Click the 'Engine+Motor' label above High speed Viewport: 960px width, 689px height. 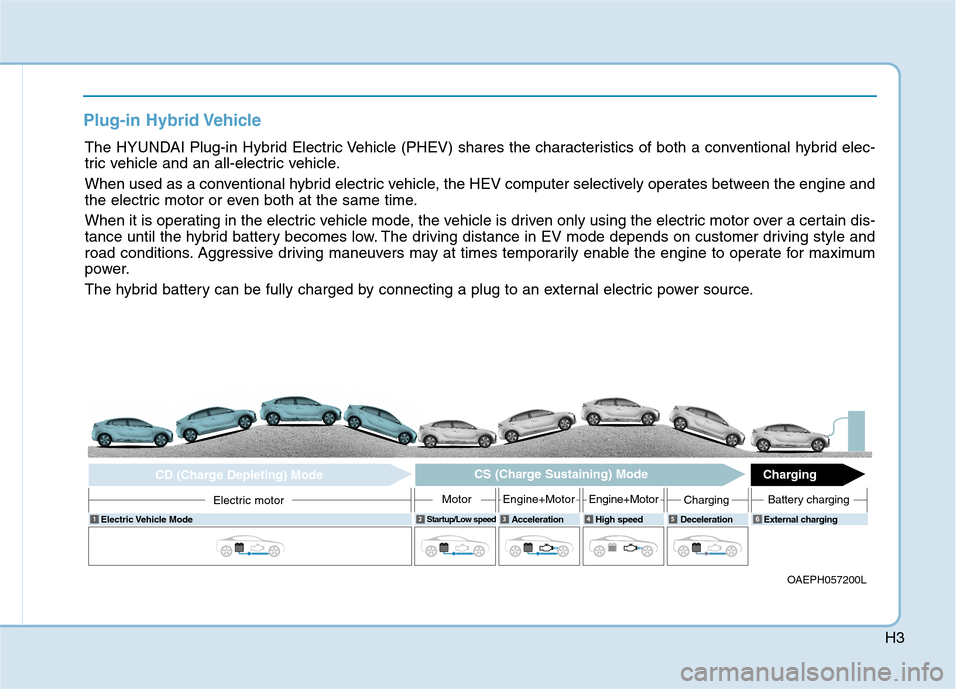coord(623,499)
